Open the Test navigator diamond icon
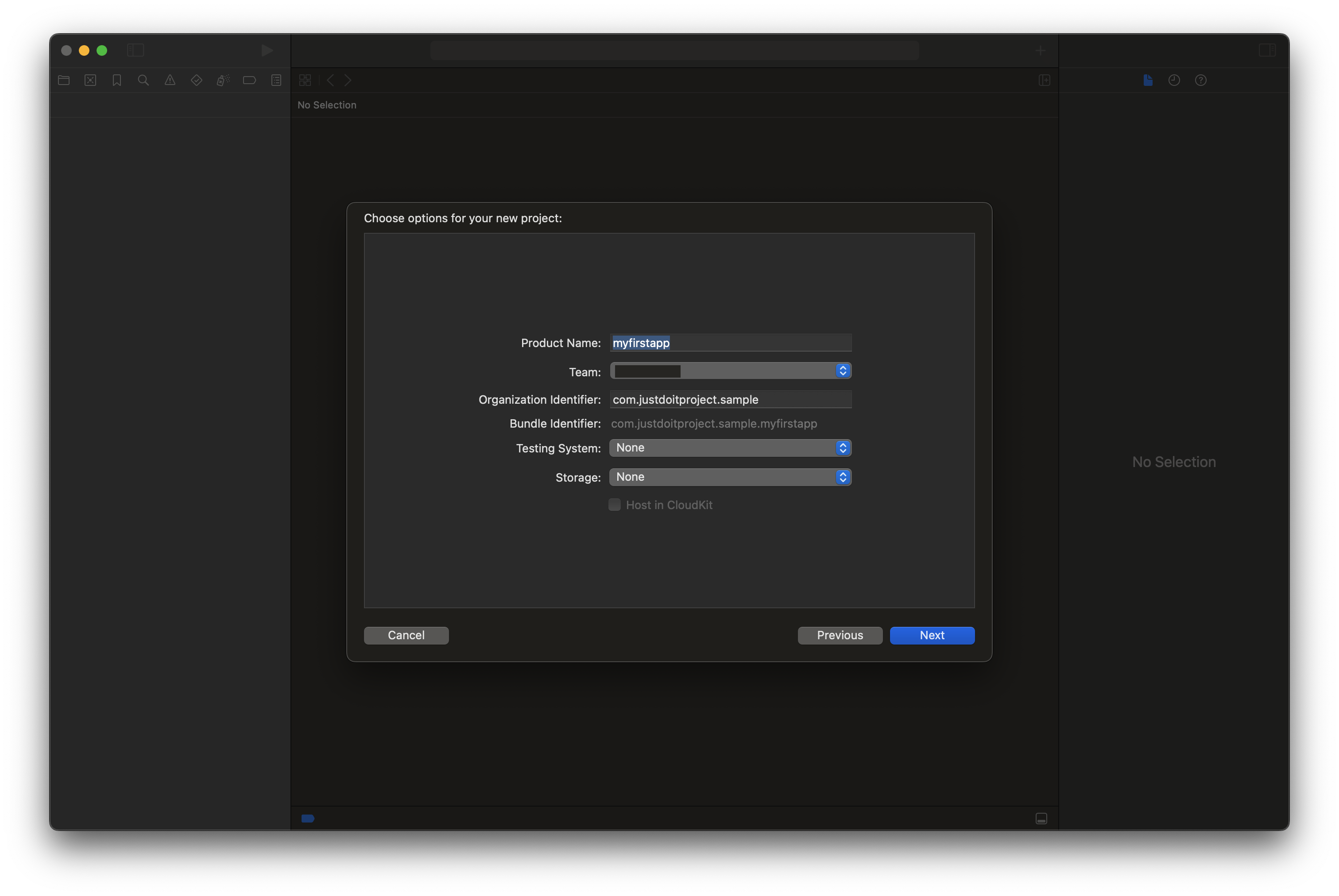The height and width of the screenshot is (896, 1339). click(197, 80)
